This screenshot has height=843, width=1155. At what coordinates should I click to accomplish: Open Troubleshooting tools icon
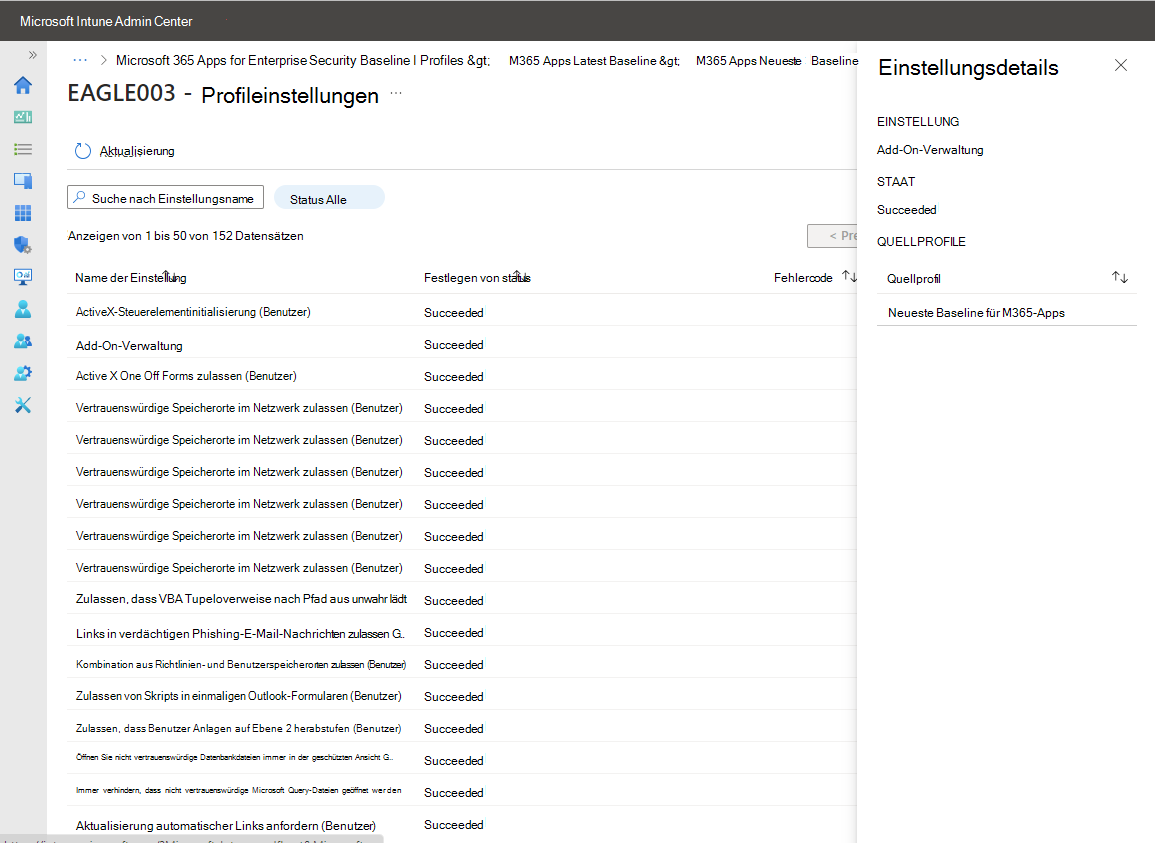coord(23,405)
